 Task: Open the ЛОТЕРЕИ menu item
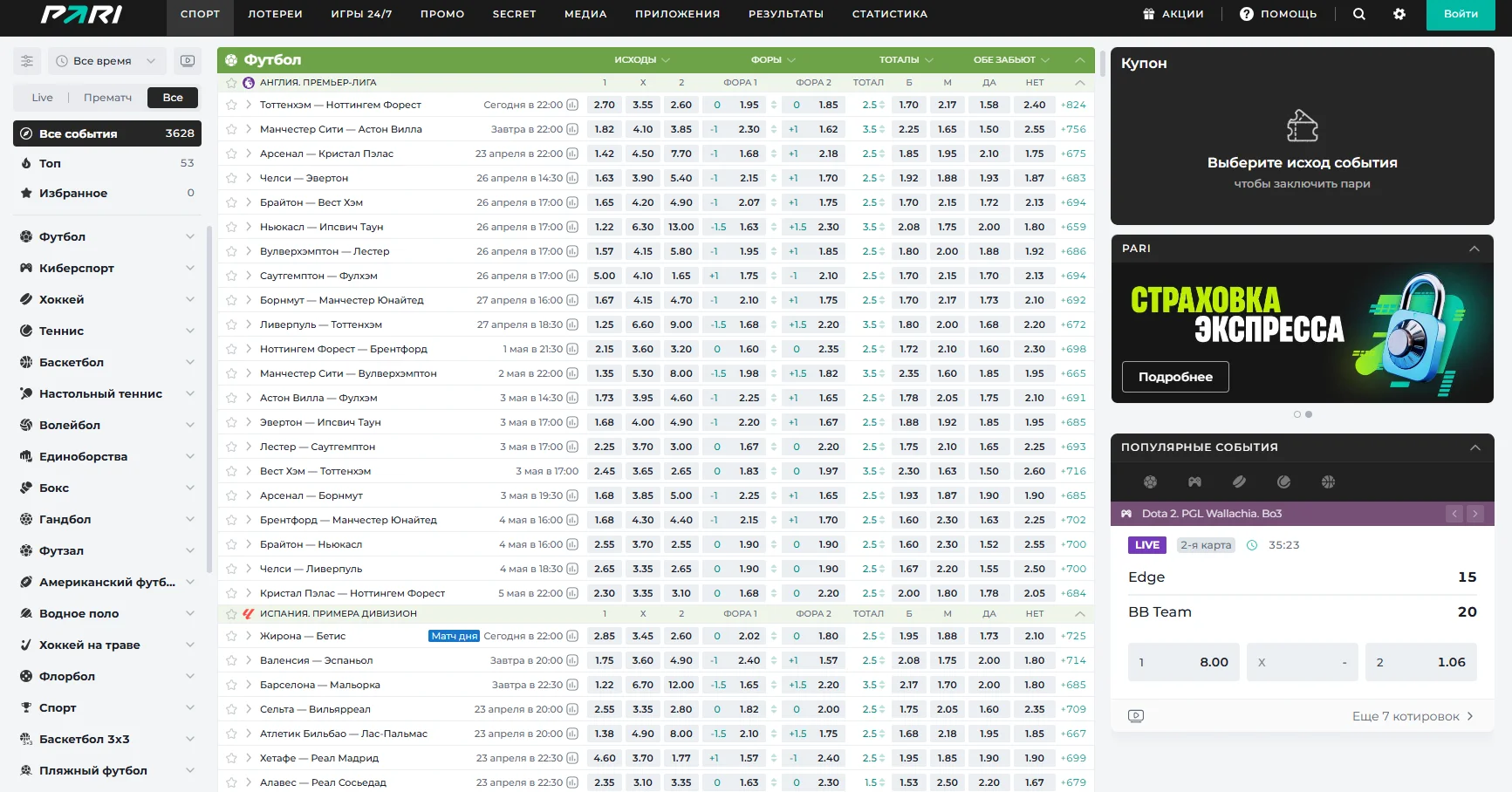(275, 14)
